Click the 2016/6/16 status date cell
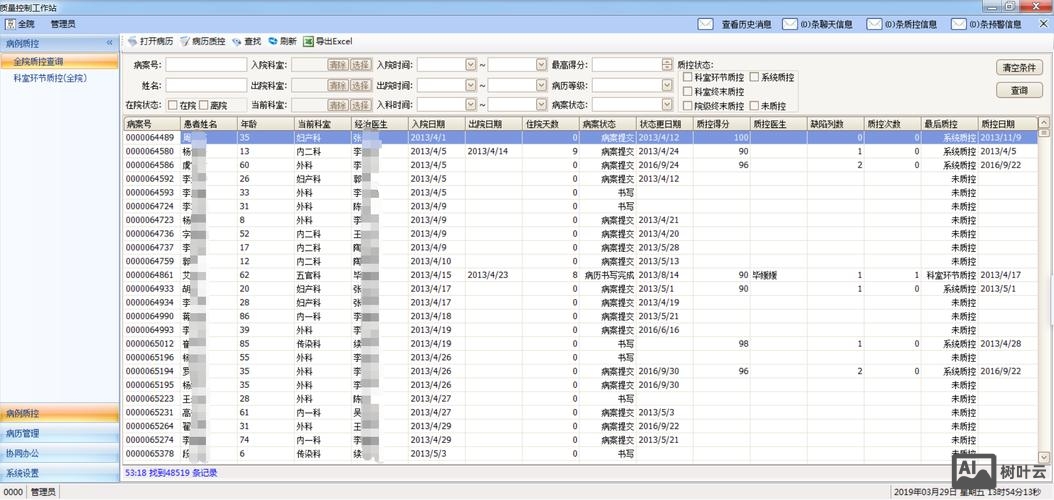Screen dimensions: 1054x500 665,330
